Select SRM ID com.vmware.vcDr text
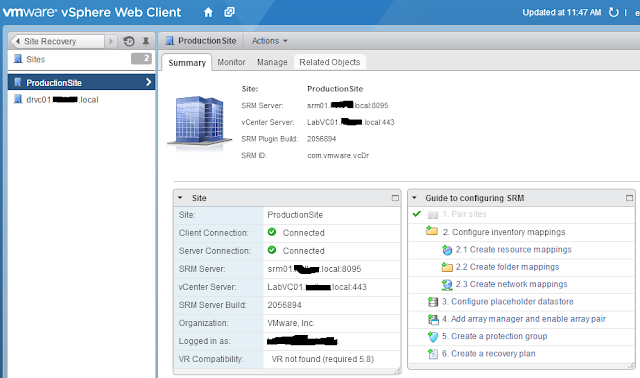The width and height of the screenshot is (640, 378). tap(338, 156)
